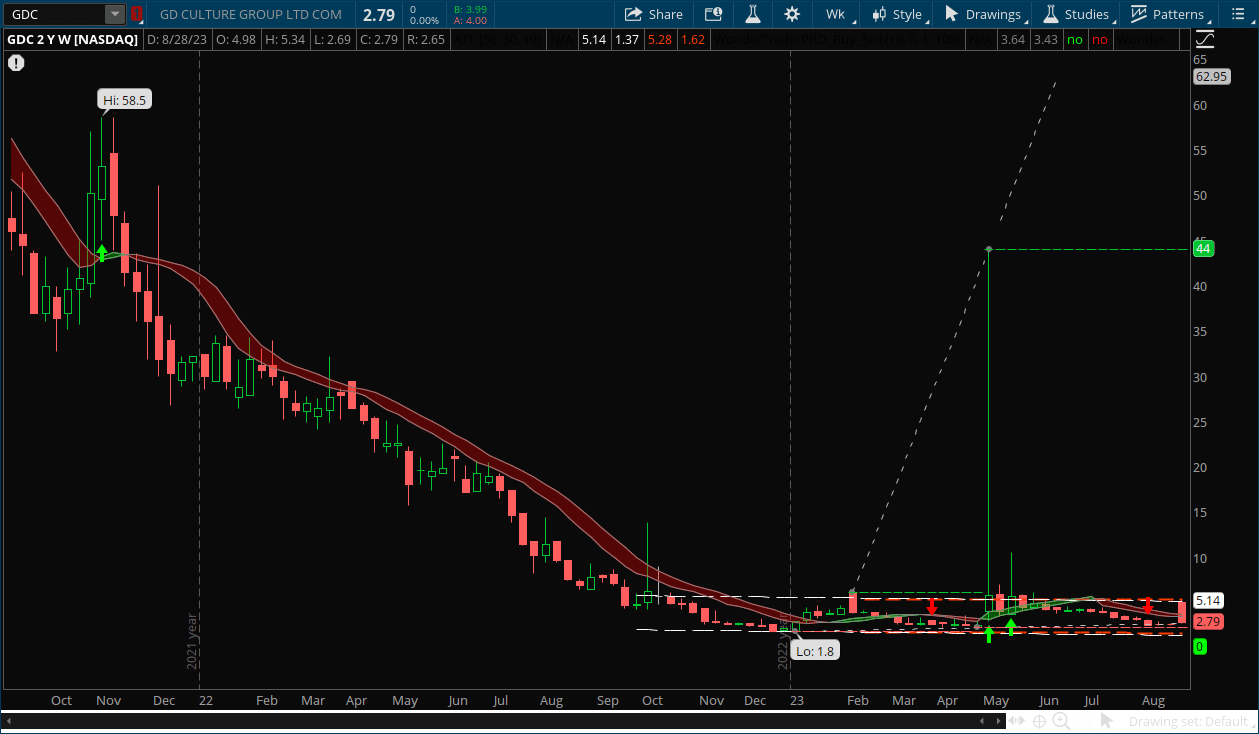Click the D: 8/28/23 date readout

click(x=178, y=39)
